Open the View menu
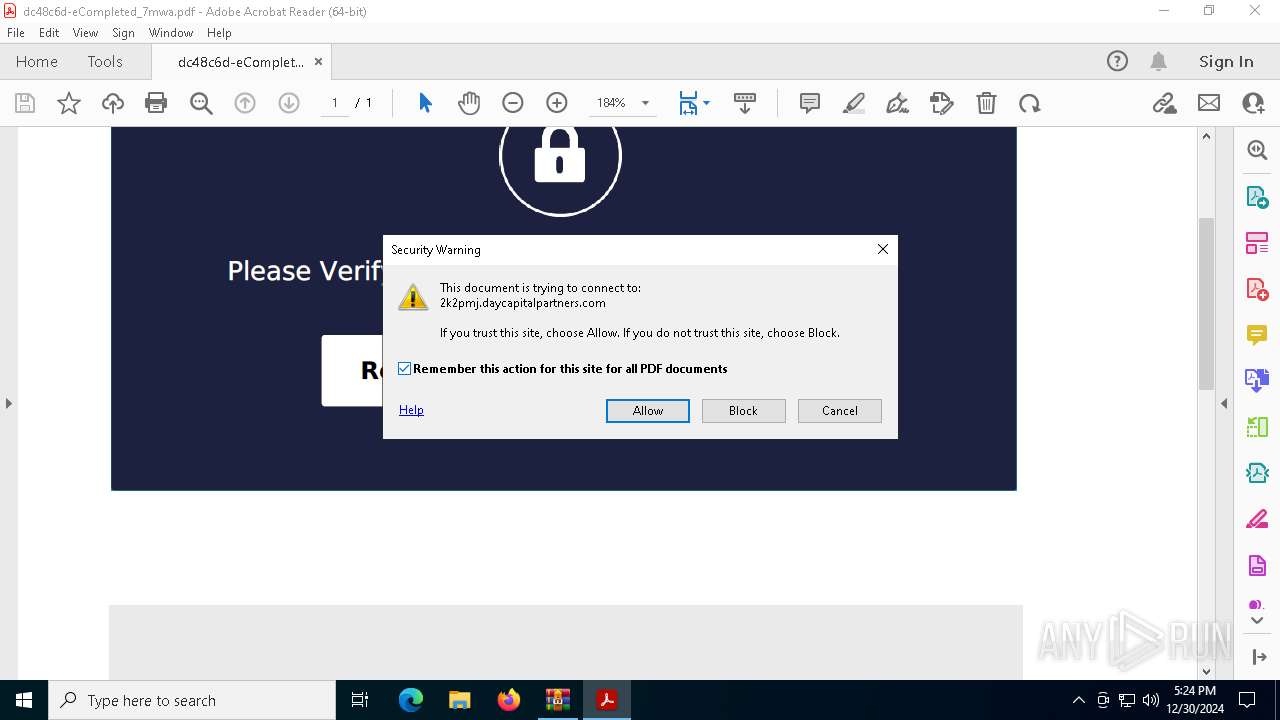 (86, 33)
